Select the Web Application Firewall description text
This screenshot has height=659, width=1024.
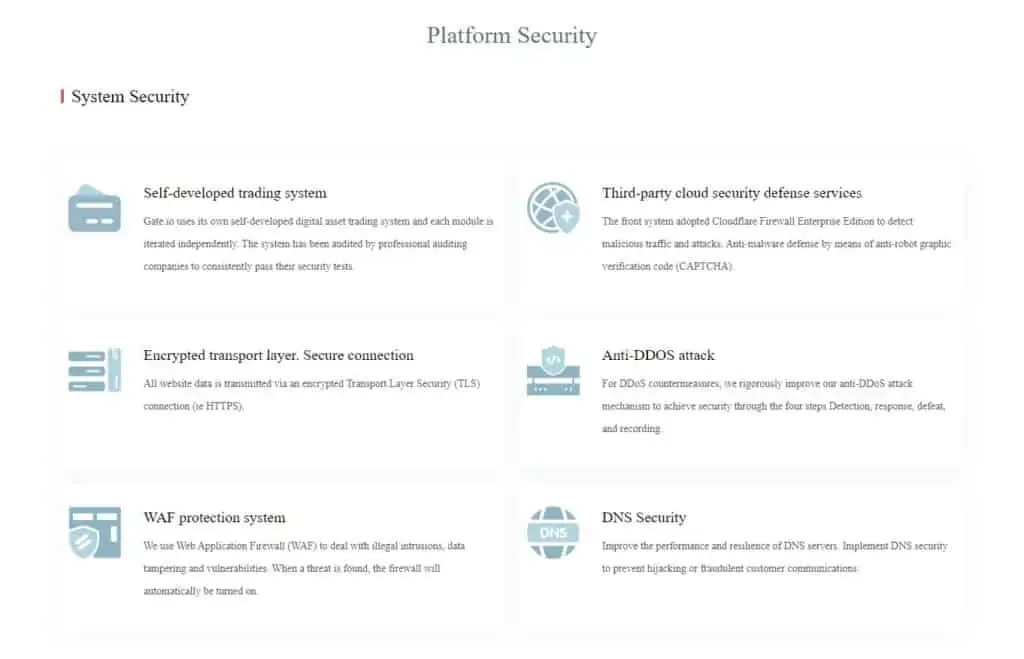(x=304, y=568)
